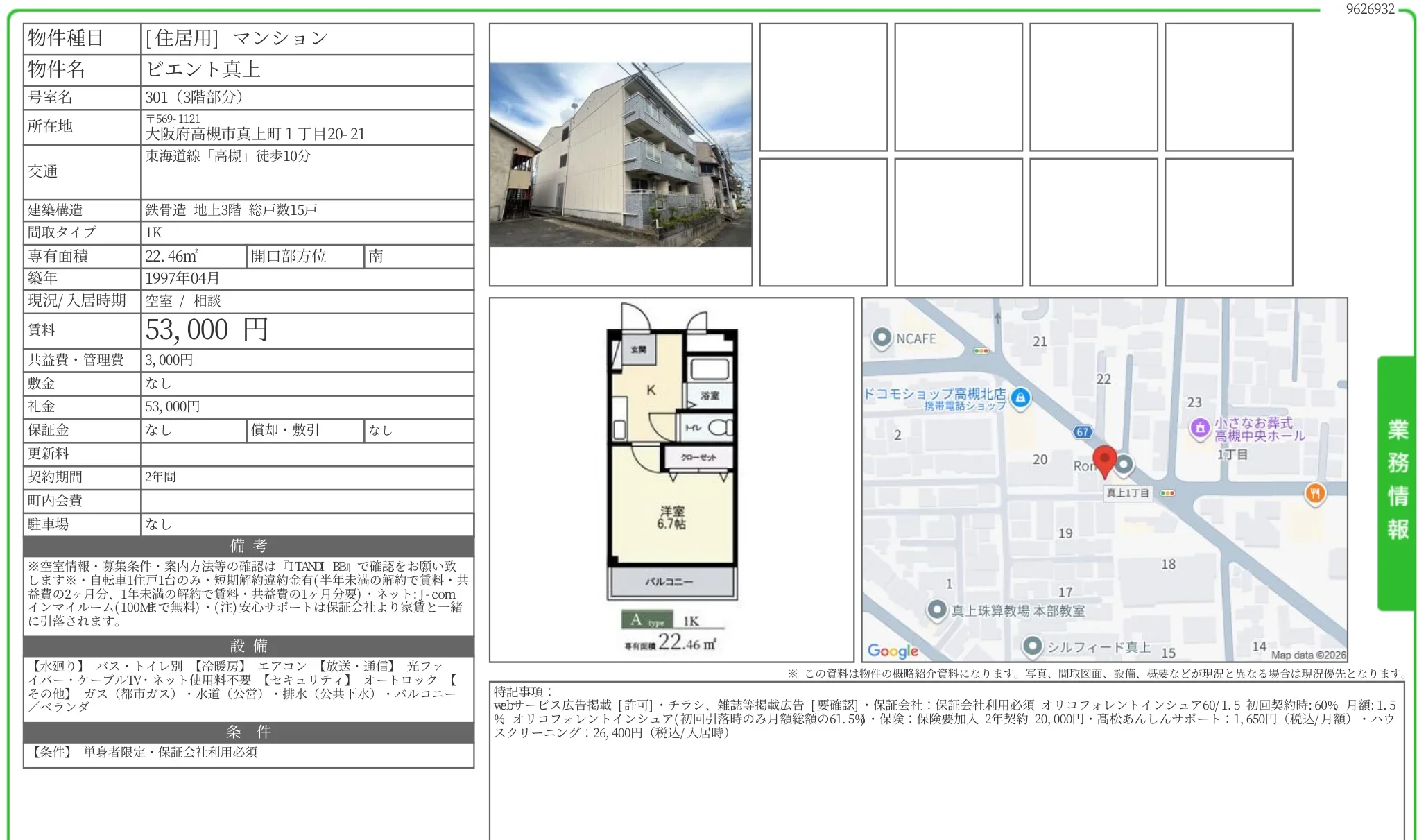Click the 真上珠算教場 本部教室 map pin
Image resolution: width=1426 pixels, height=840 pixels.
click(937, 610)
